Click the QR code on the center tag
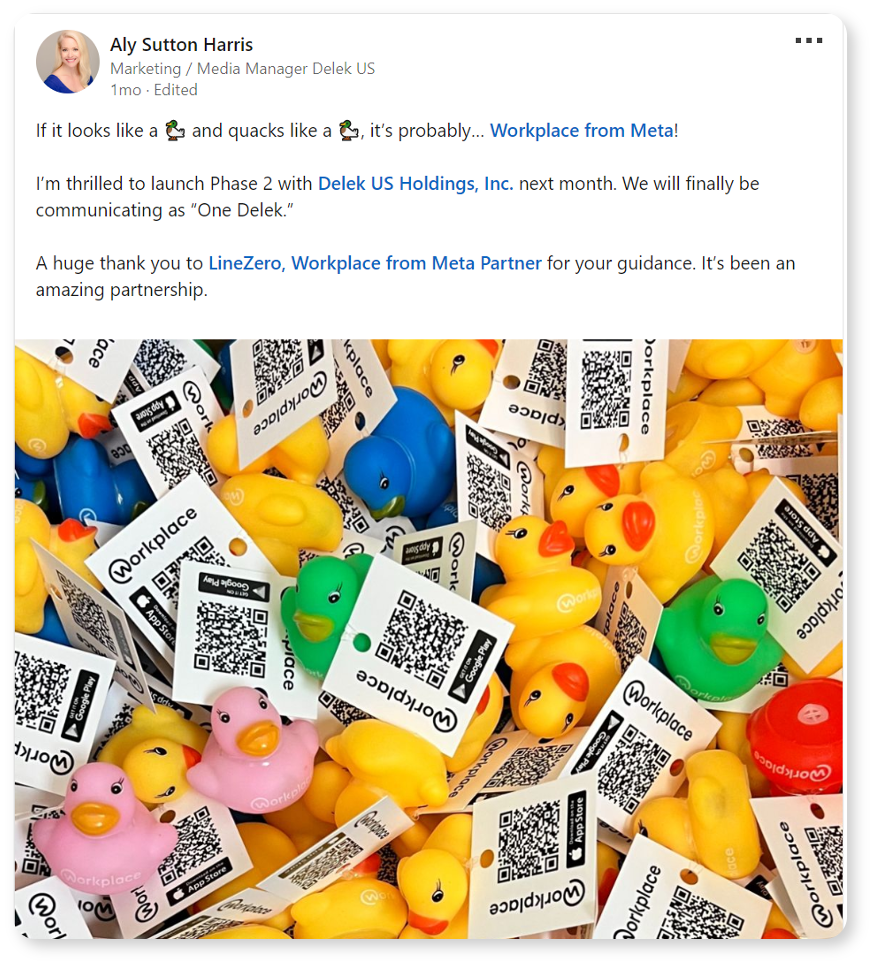This screenshot has width=876, height=968. 421,639
